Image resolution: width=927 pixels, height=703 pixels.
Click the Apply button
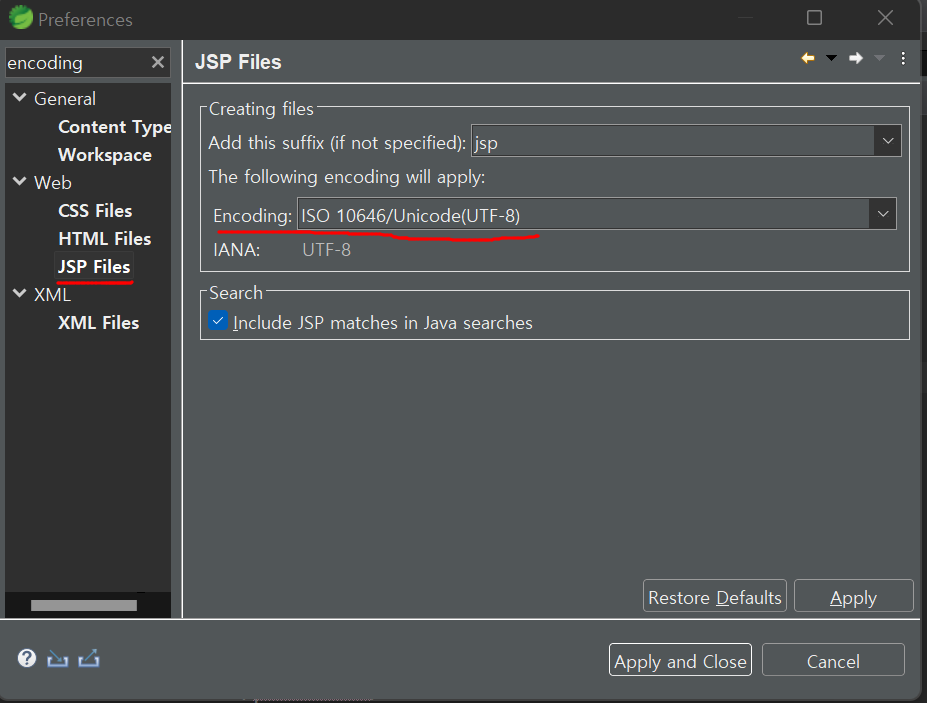[853, 596]
